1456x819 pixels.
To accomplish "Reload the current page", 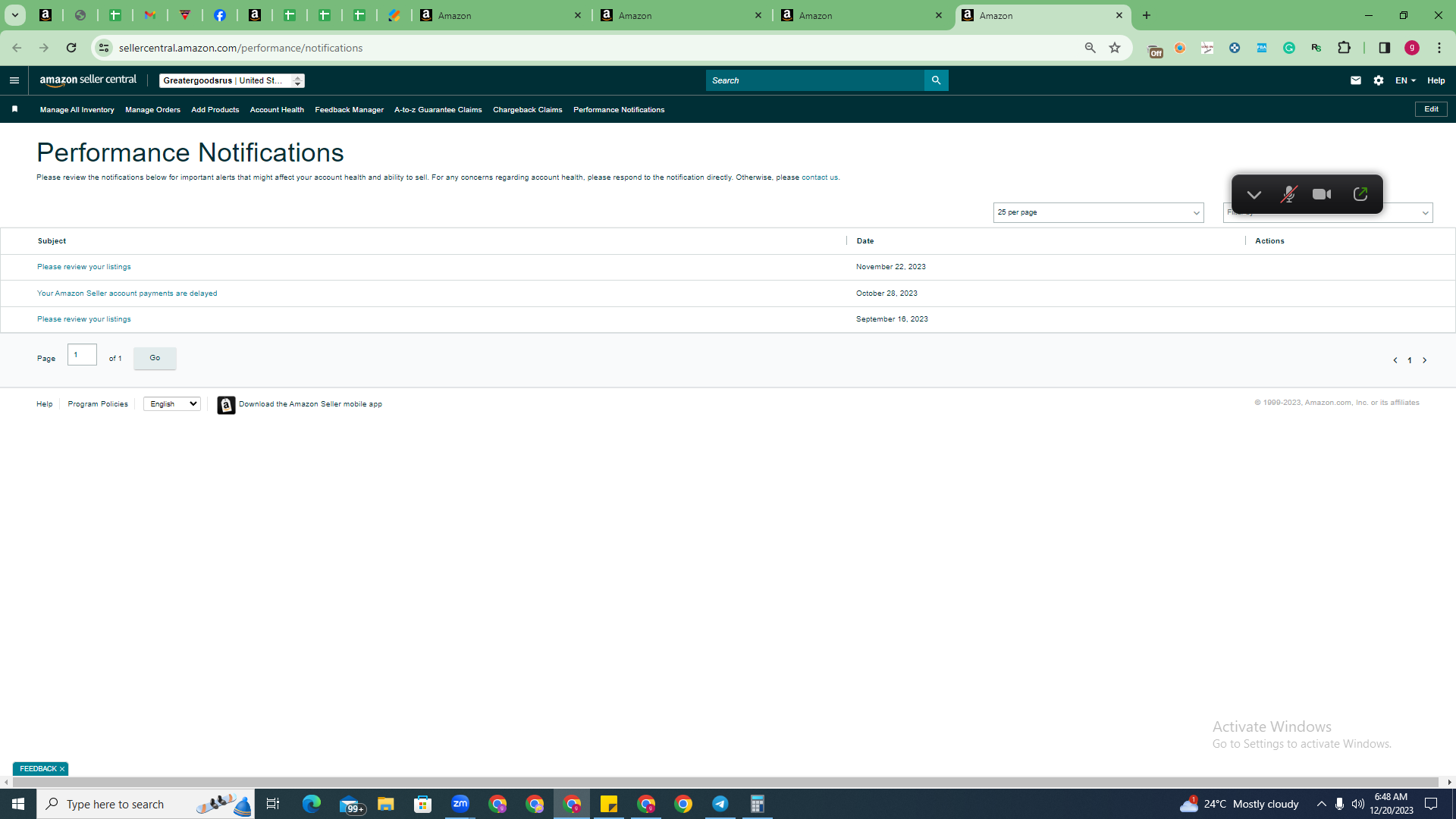I will 71,48.
